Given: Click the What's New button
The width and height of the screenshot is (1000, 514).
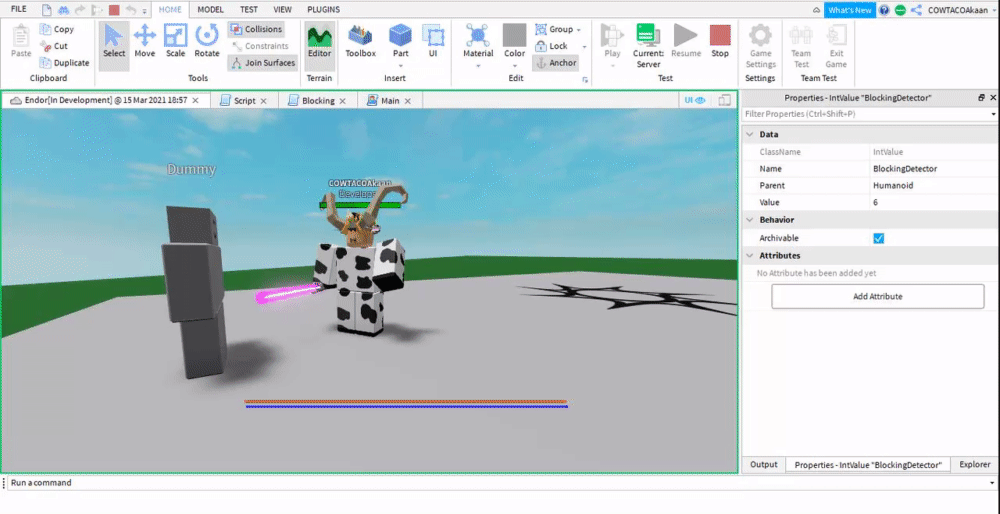Looking at the screenshot, I should tap(849, 10).
